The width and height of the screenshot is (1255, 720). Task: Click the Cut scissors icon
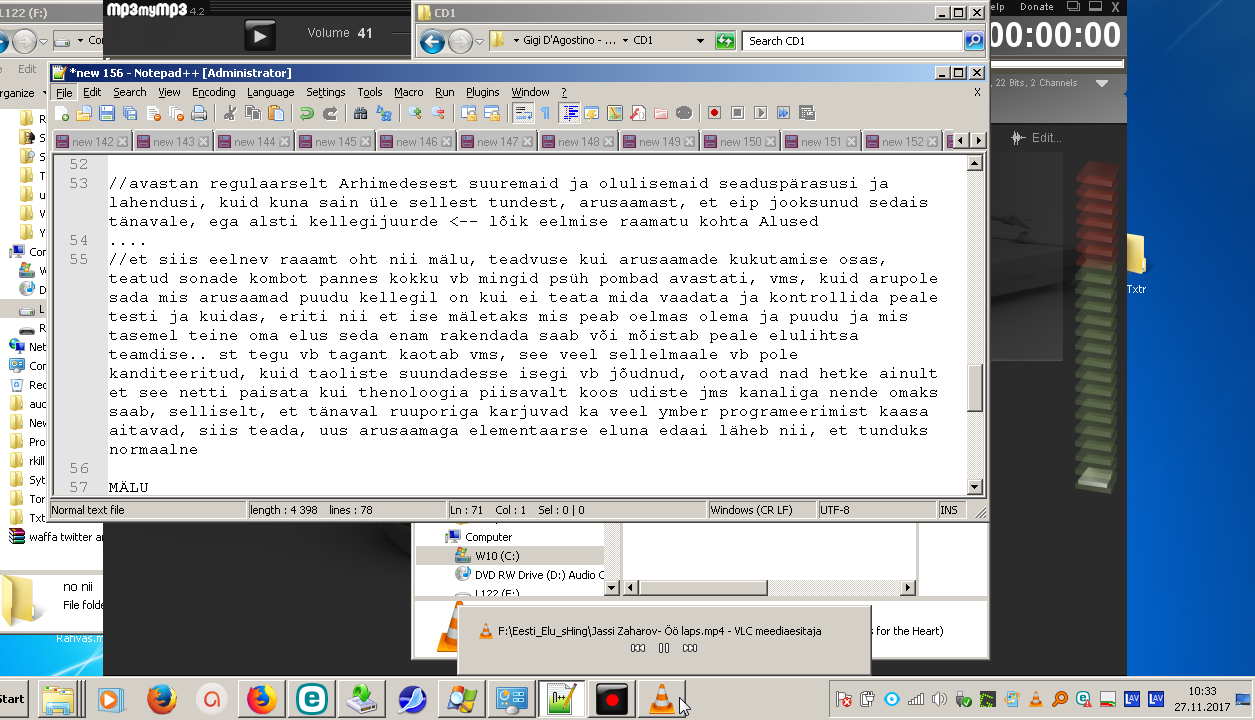(229, 113)
